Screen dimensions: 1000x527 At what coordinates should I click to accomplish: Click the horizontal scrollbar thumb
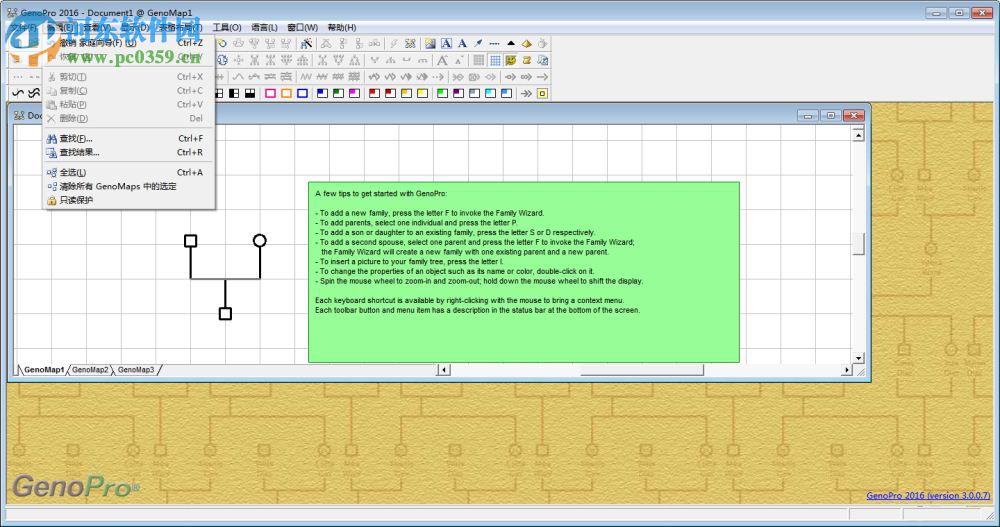642,369
